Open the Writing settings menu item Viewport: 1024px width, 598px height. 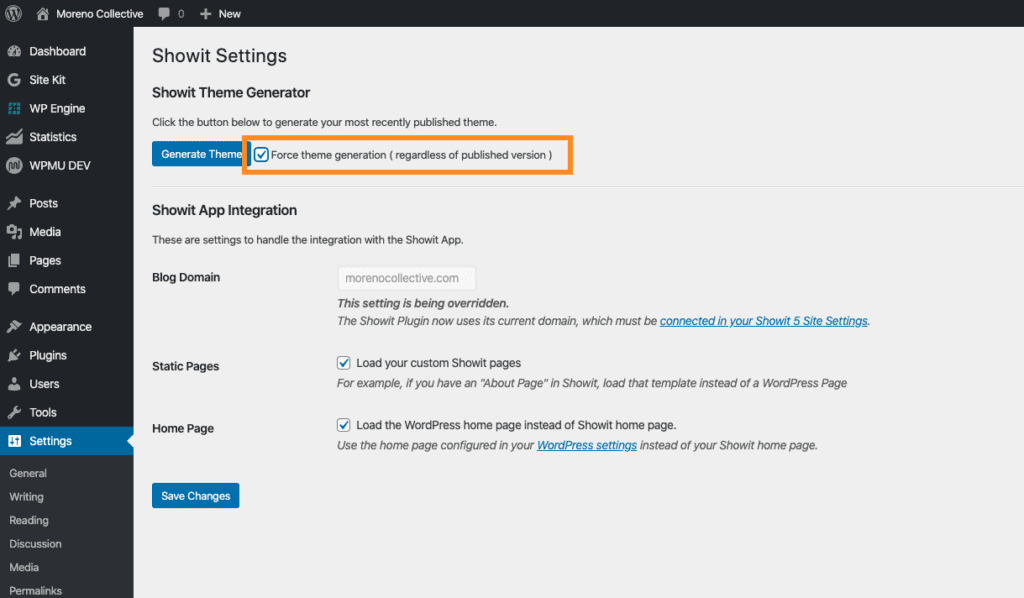26,496
